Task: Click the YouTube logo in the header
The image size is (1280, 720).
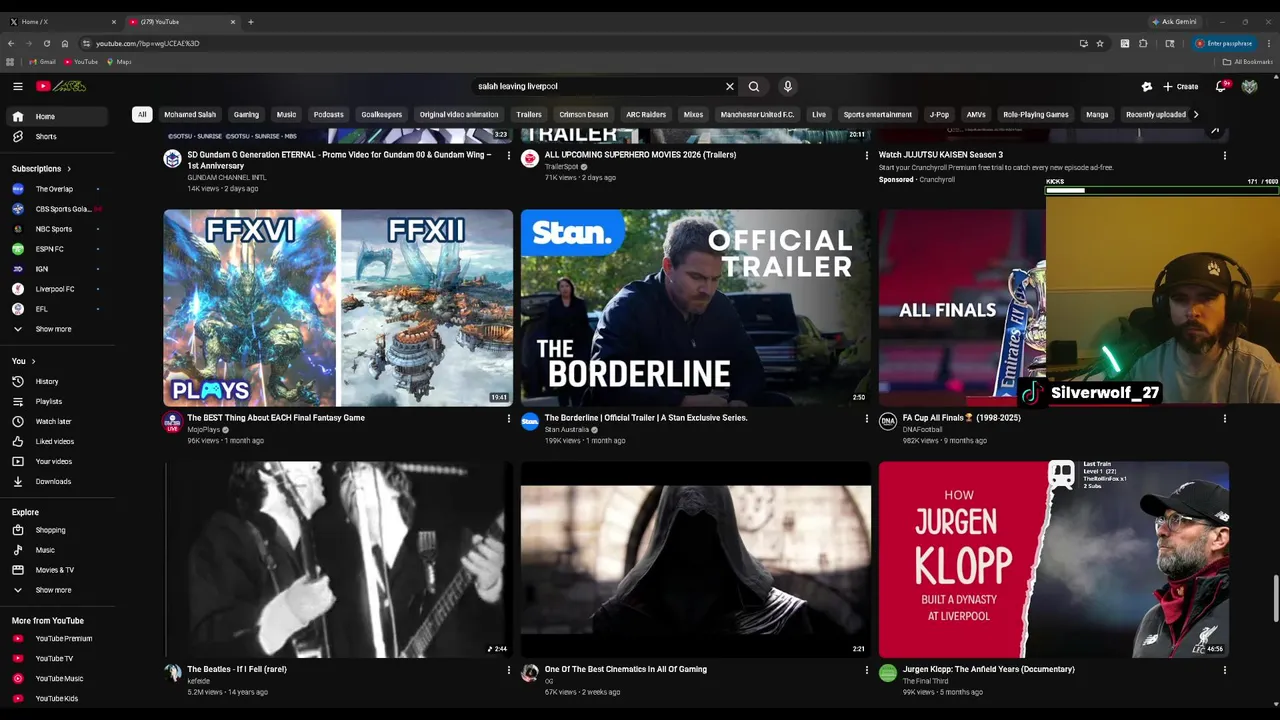Action: pyautogui.click(x=61, y=86)
